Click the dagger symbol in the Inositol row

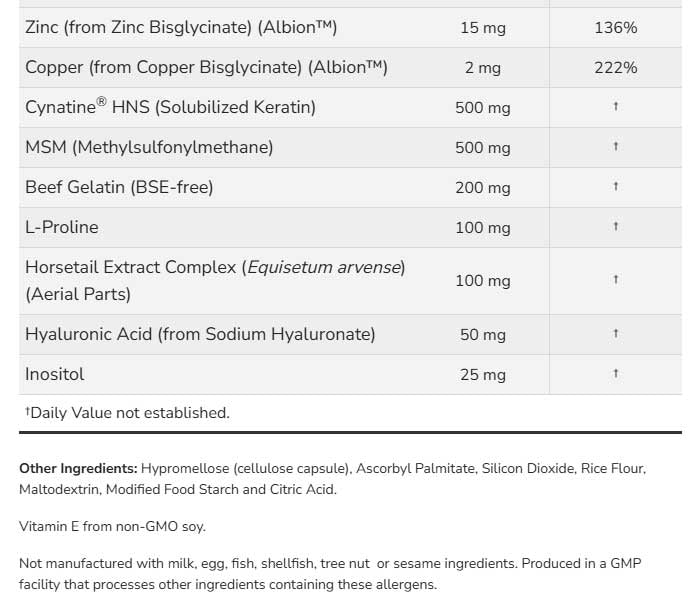(x=615, y=374)
